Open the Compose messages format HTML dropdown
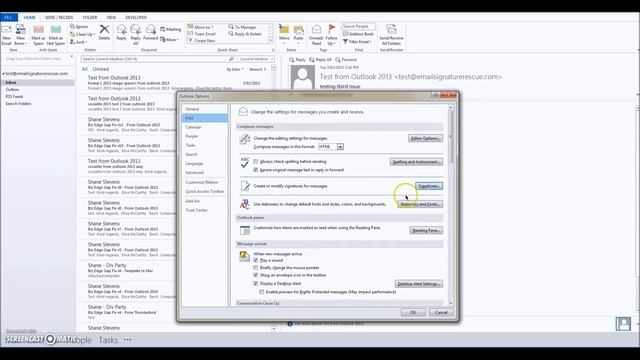Screen dimensions: 640x360 tap(340, 147)
